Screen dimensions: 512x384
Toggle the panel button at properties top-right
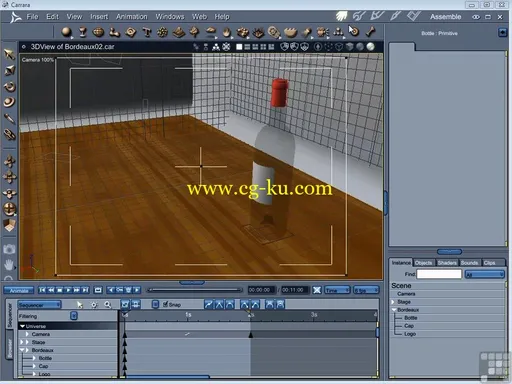coord(502,32)
